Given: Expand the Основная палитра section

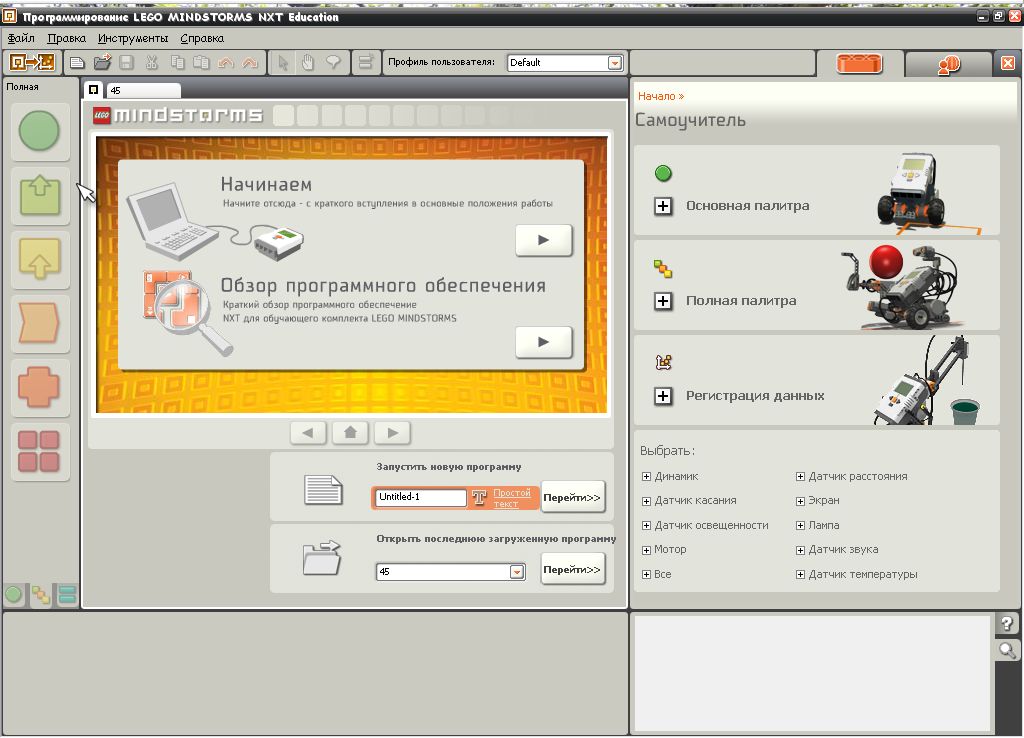Looking at the screenshot, I should pyautogui.click(x=663, y=206).
